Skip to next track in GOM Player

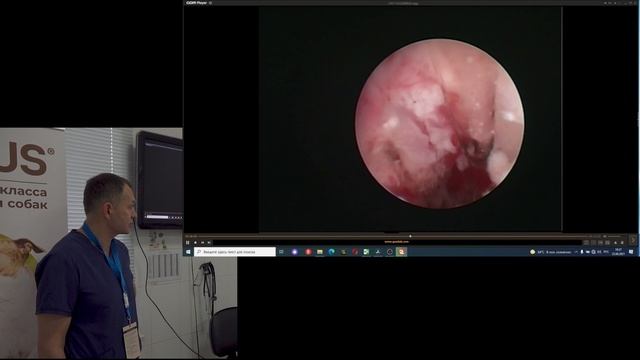point(209,242)
